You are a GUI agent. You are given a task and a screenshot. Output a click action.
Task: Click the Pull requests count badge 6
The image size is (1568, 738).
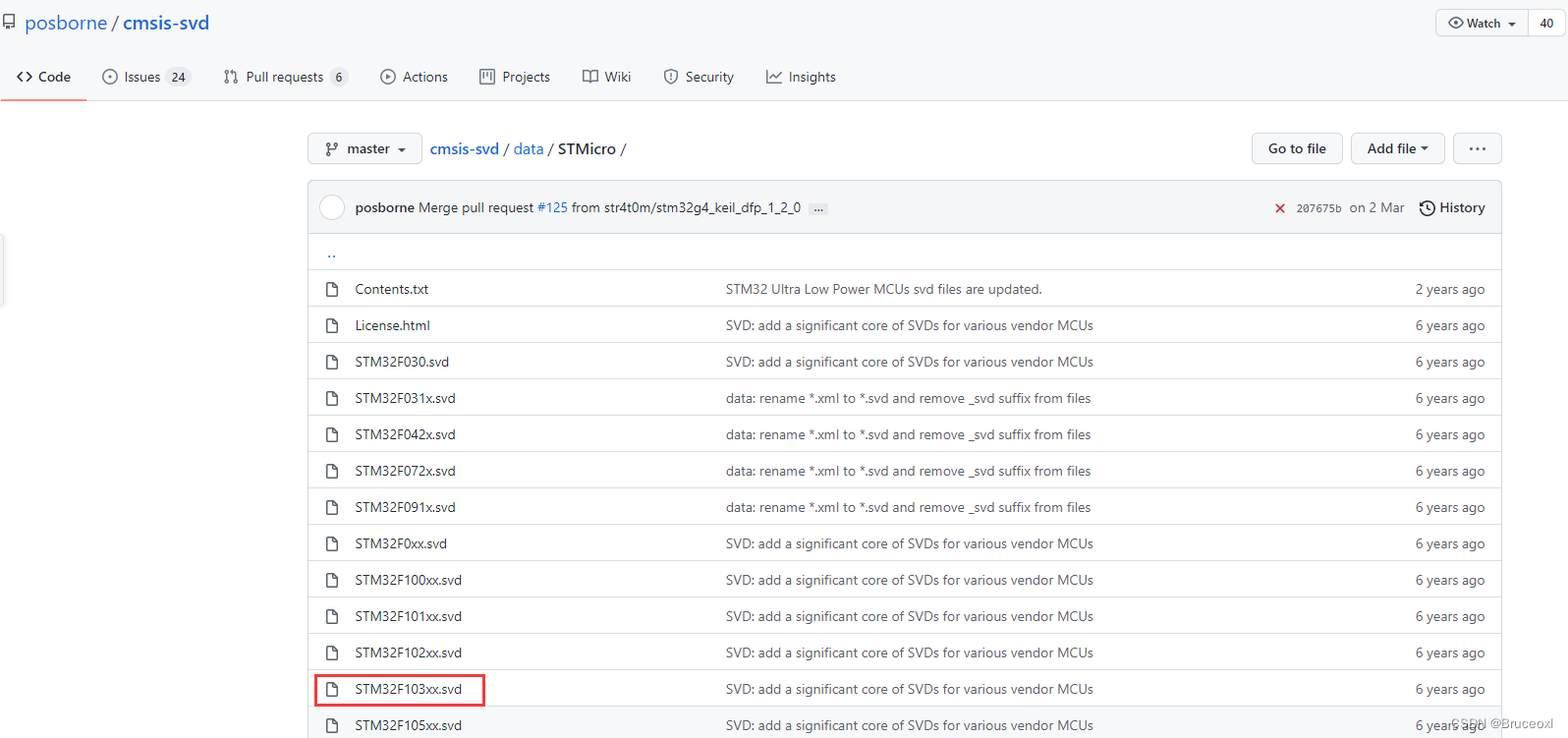click(339, 77)
